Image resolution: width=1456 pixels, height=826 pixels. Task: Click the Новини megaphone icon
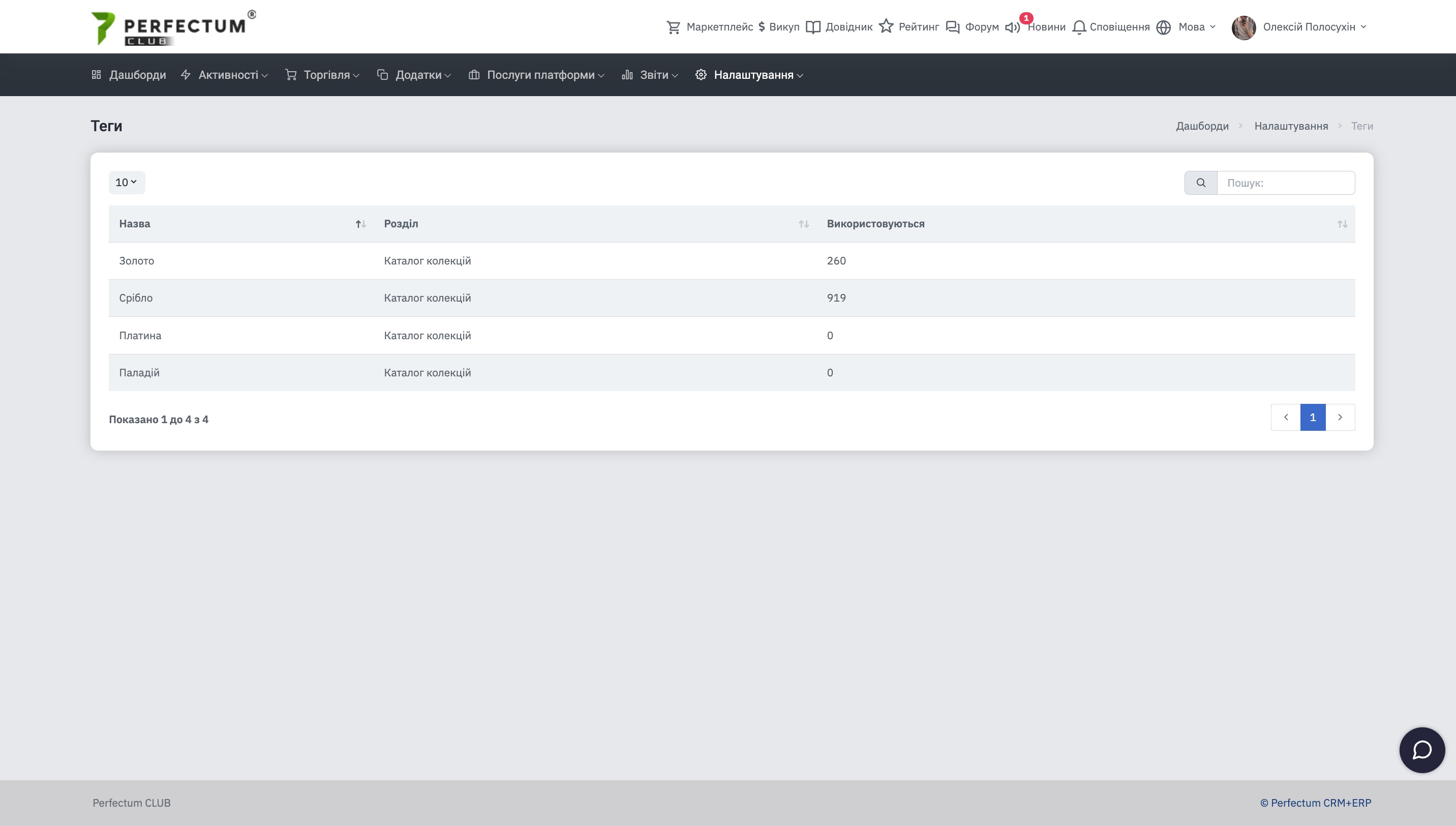1012,26
